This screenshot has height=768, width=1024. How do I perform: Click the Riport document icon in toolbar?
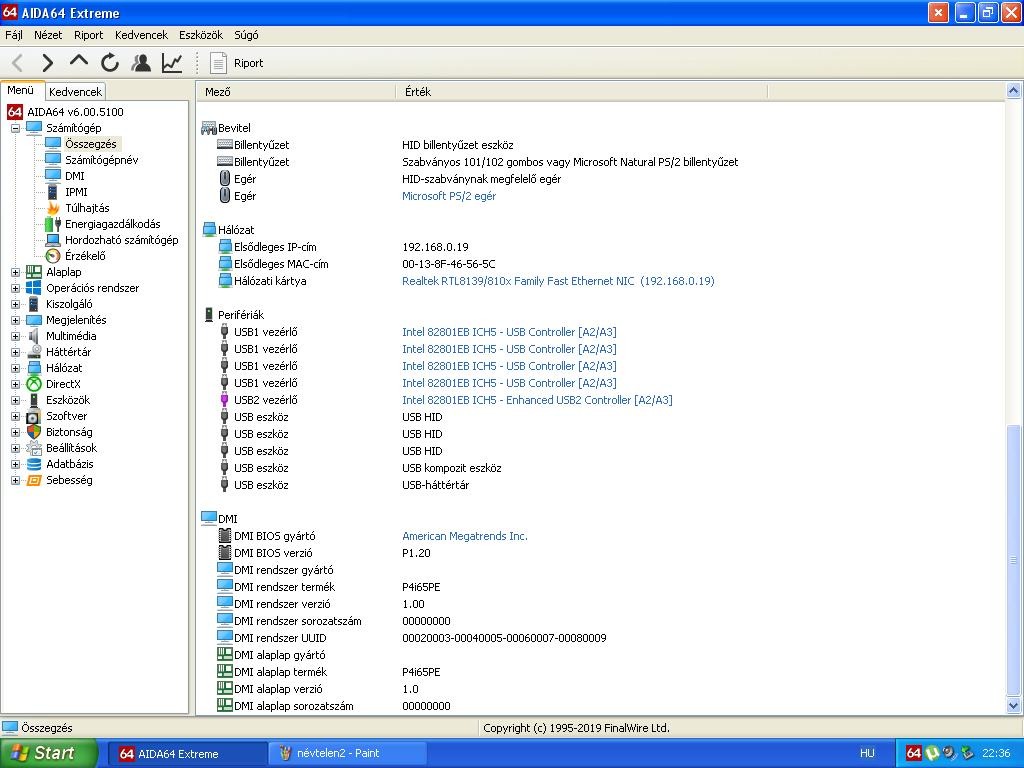[x=217, y=63]
